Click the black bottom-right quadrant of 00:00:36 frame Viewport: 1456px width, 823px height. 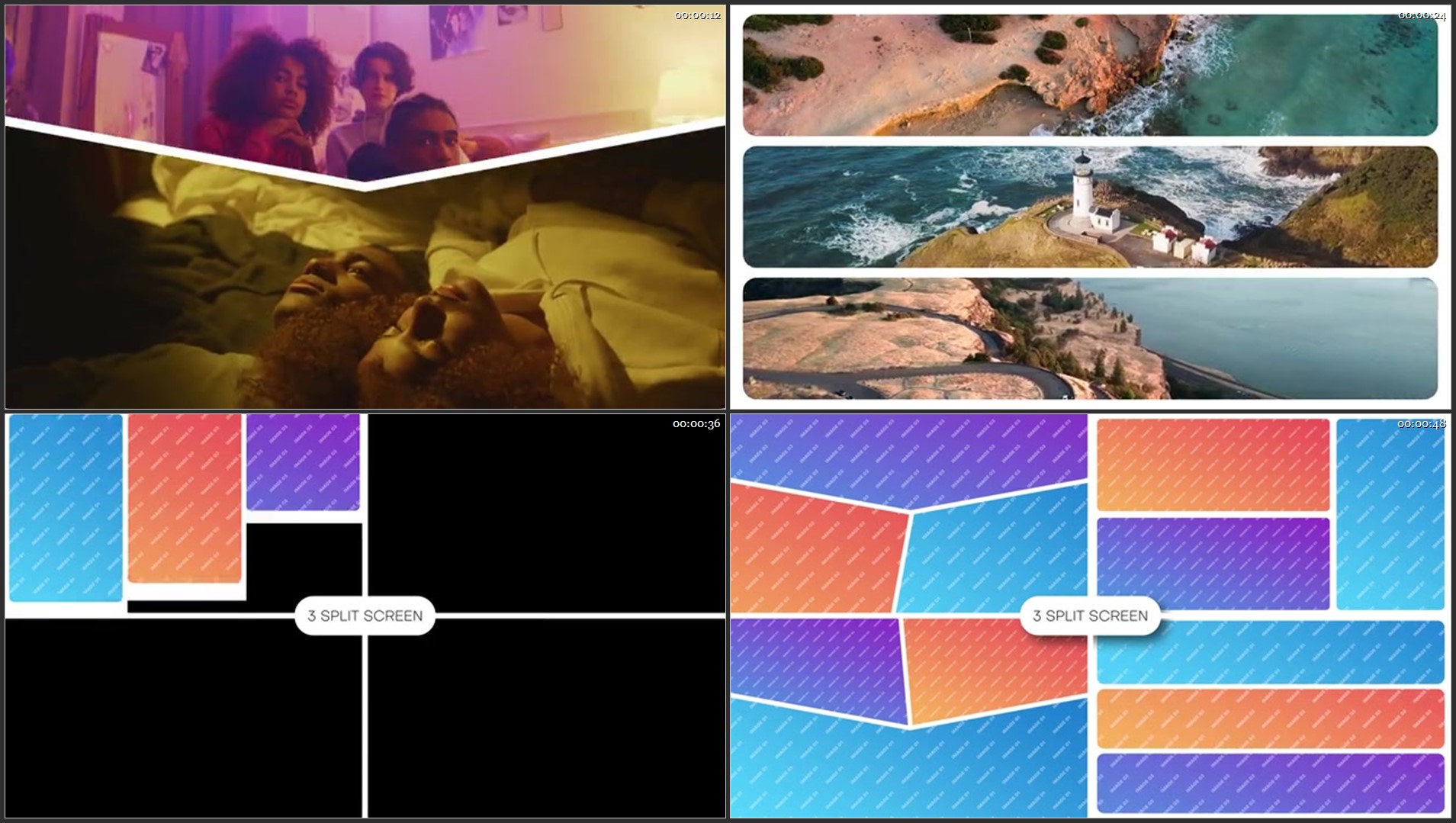tap(546, 717)
